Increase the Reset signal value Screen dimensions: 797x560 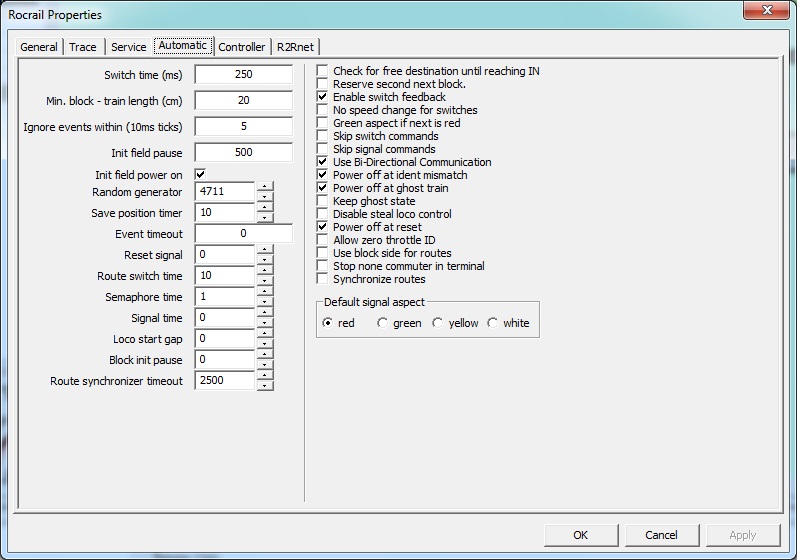265,250
